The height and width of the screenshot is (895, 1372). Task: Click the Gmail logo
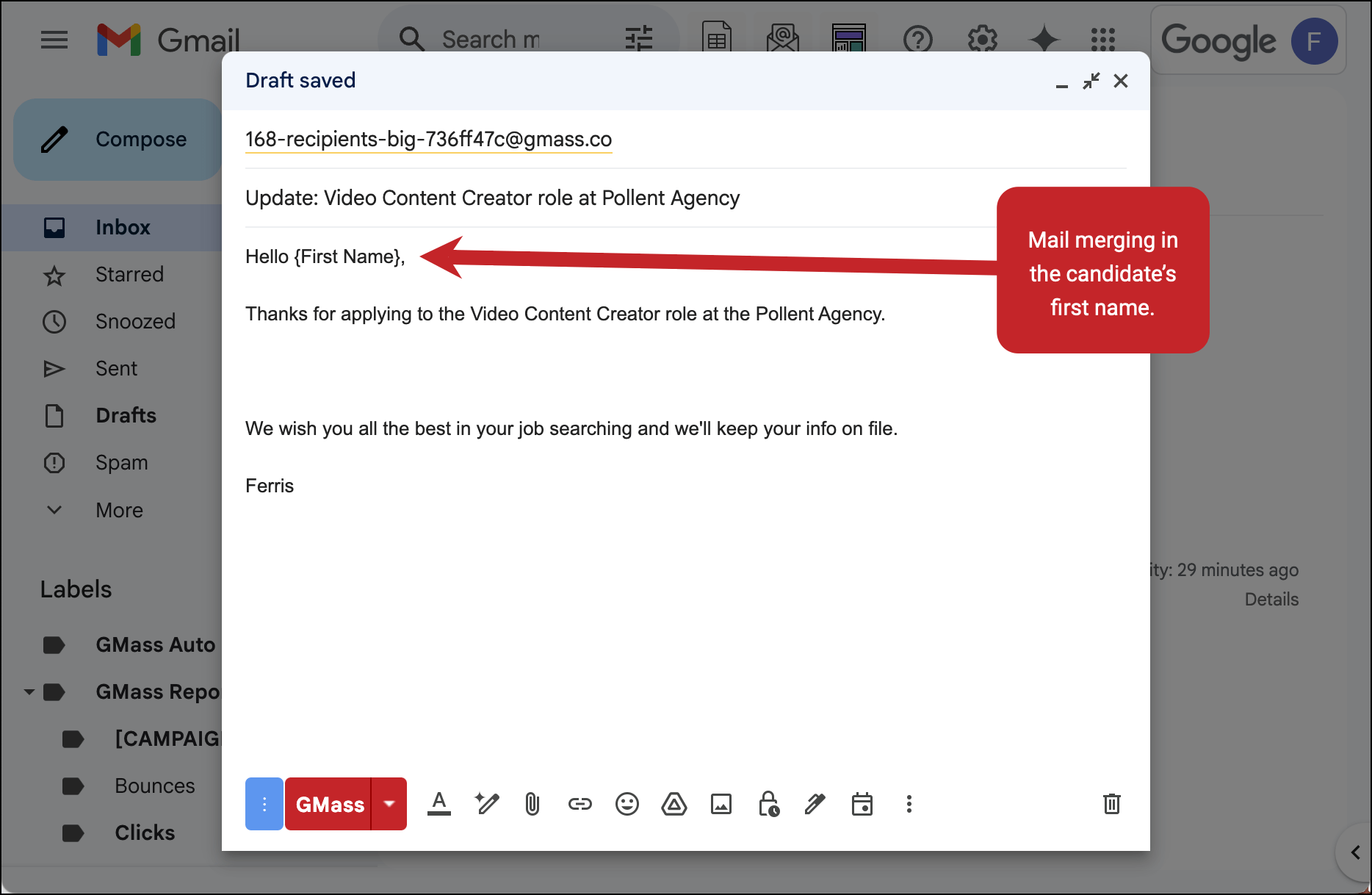click(x=168, y=40)
